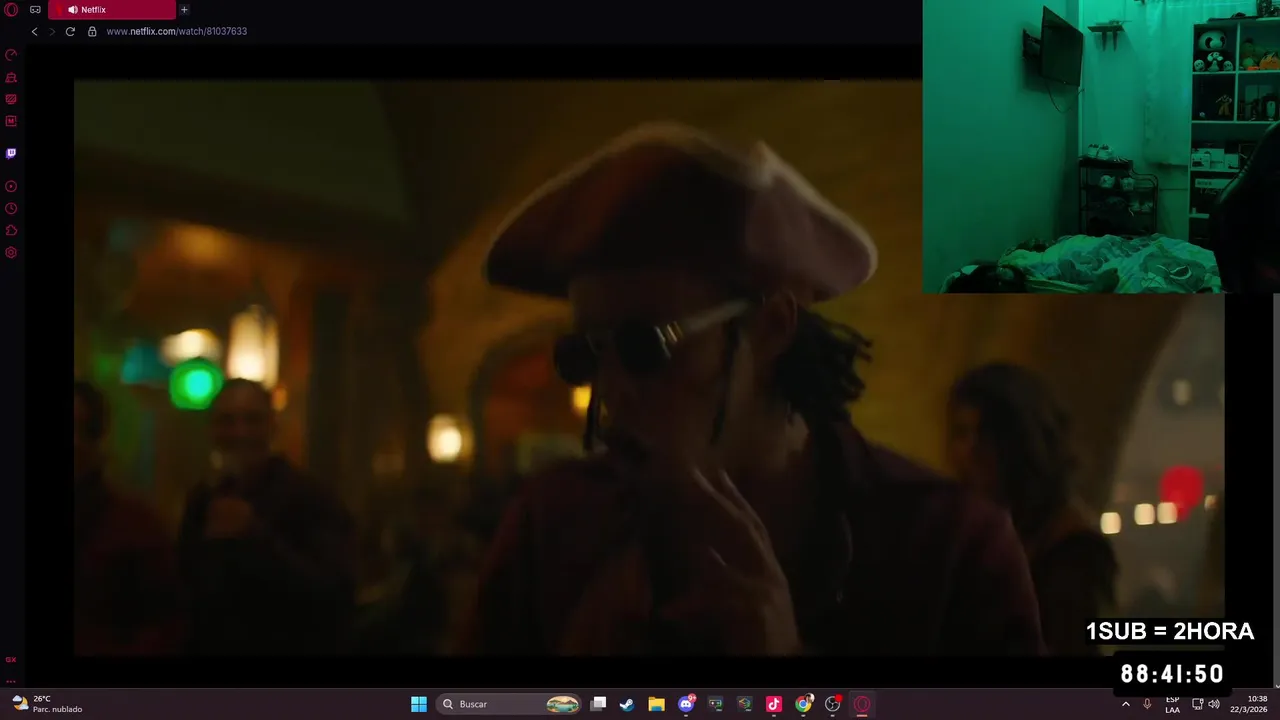Open Twitch panel in sidebar
The width and height of the screenshot is (1280, 720).
[x=11, y=153]
